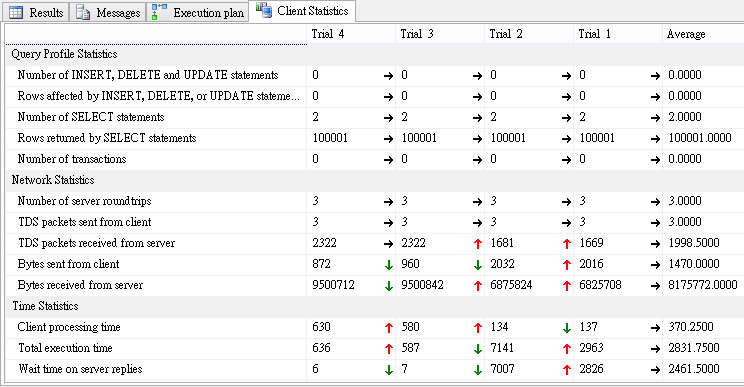Click the Results tab grid icon

point(16,13)
